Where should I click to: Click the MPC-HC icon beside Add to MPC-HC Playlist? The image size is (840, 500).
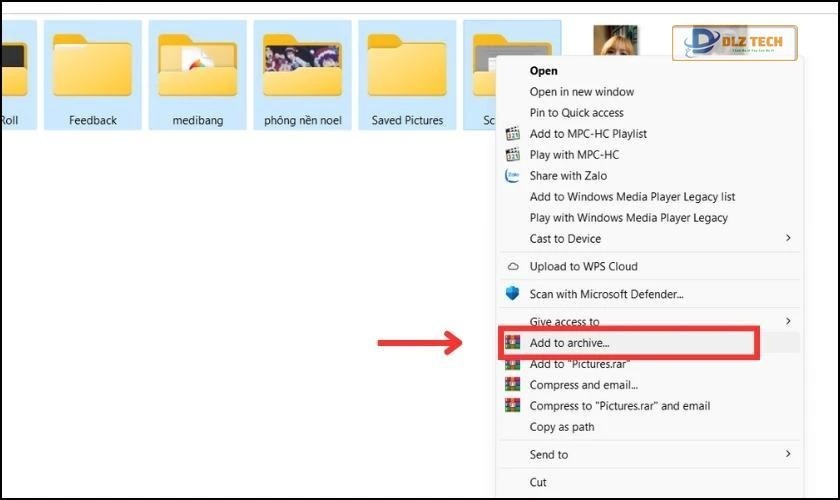(x=513, y=133)
